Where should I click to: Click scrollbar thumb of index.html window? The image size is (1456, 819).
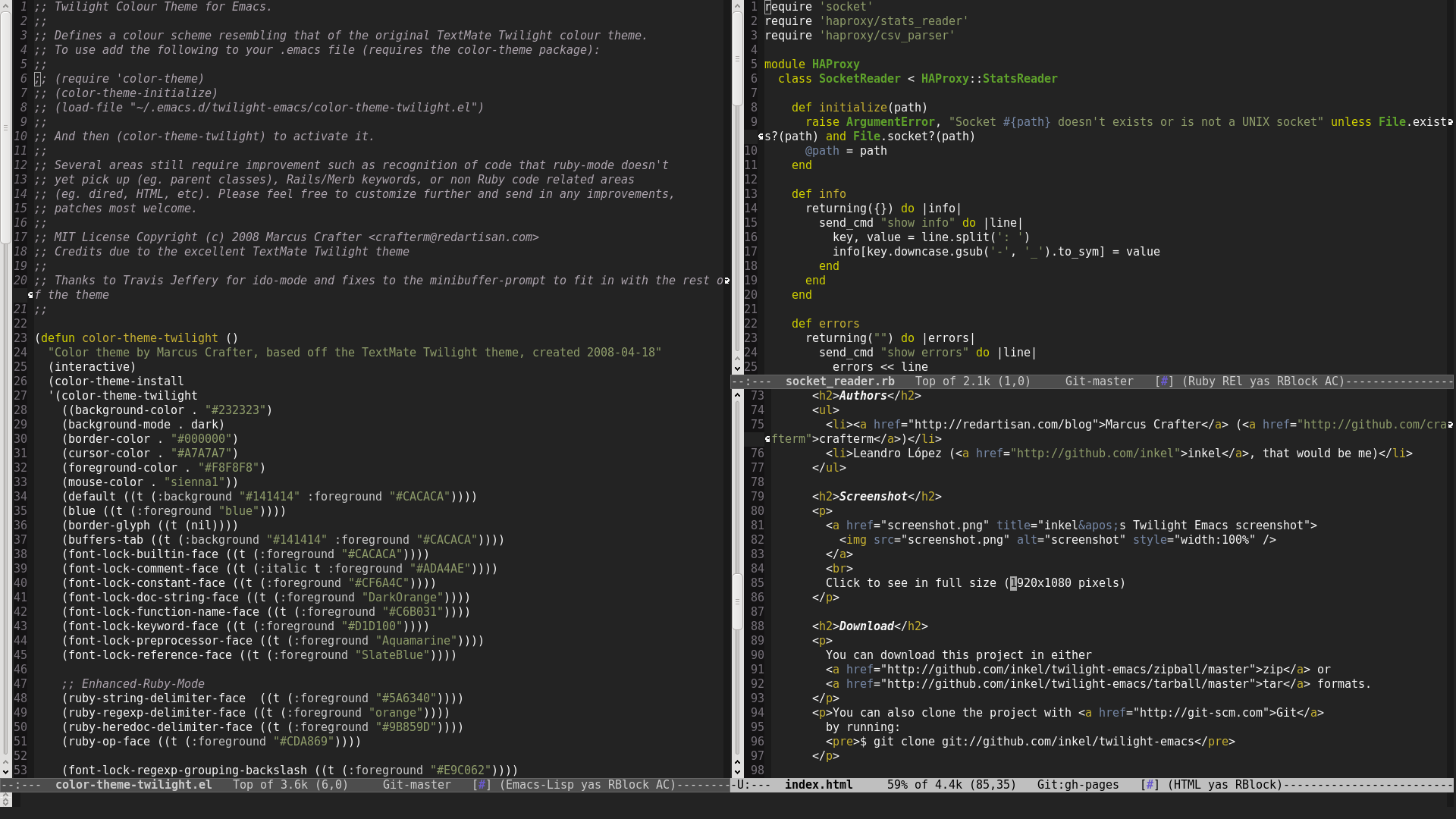click(x=737, y=601)
